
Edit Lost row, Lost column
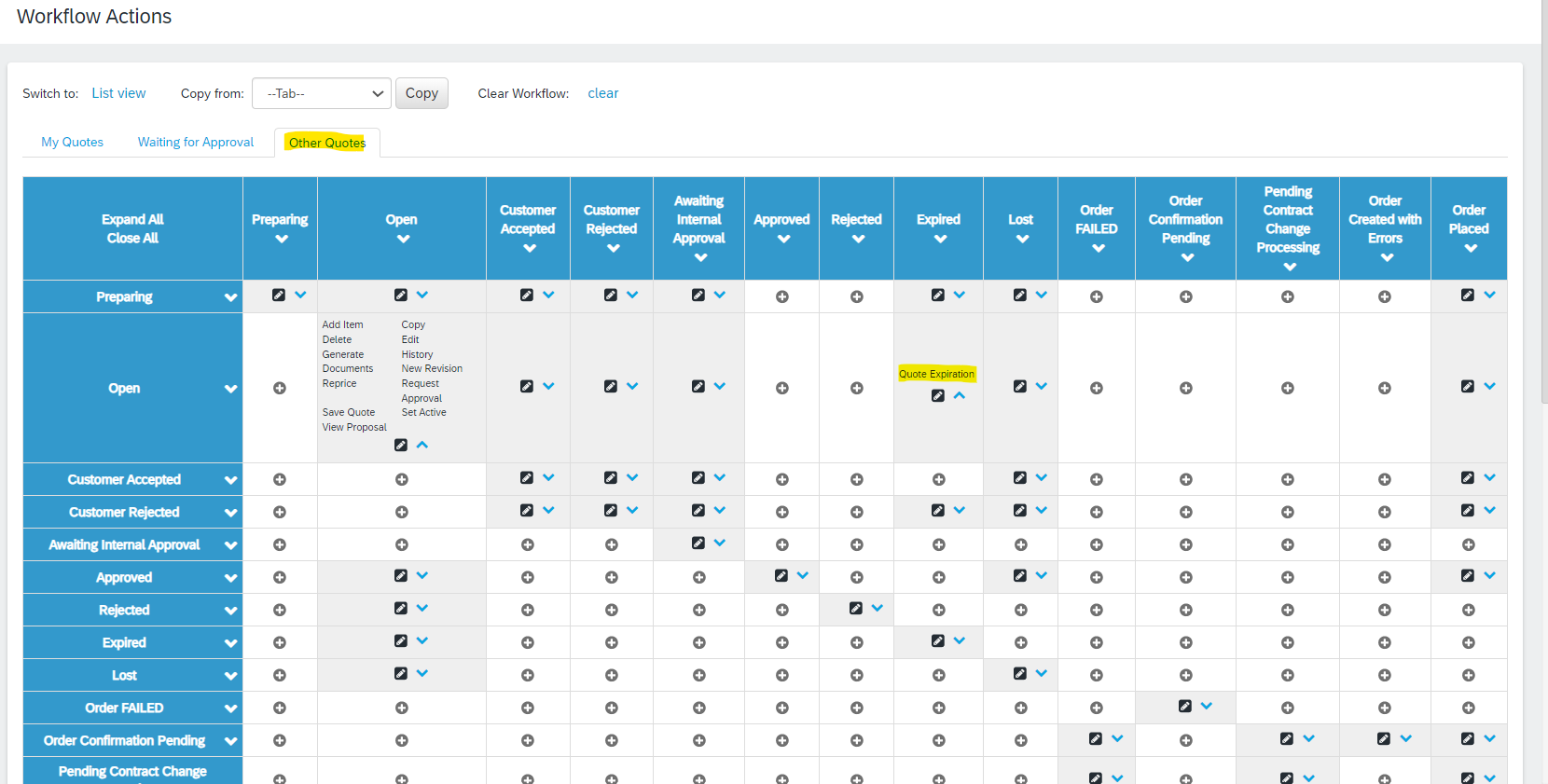pyautogui.click(x=1019, y=673)
